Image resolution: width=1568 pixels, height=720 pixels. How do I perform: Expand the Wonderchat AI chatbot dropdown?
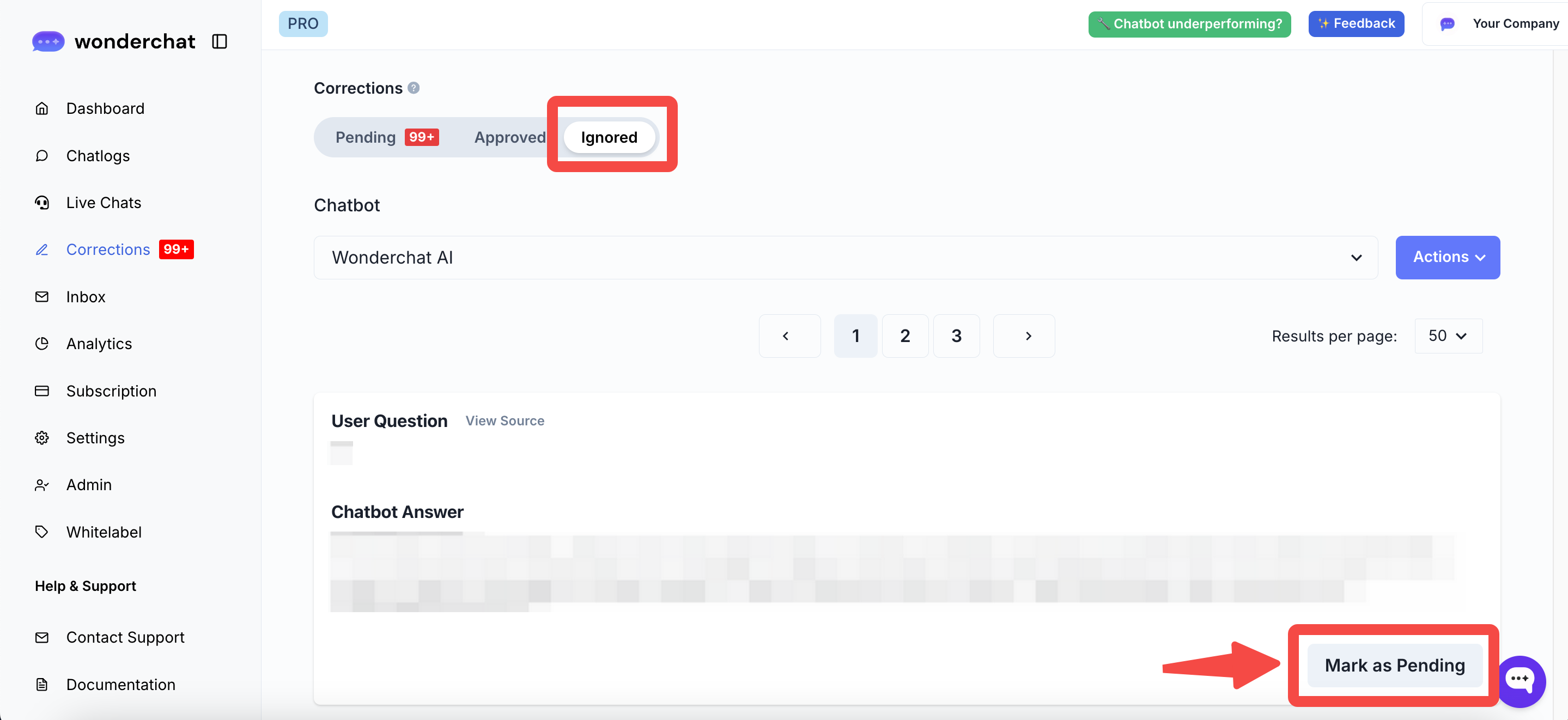[845, 258]
